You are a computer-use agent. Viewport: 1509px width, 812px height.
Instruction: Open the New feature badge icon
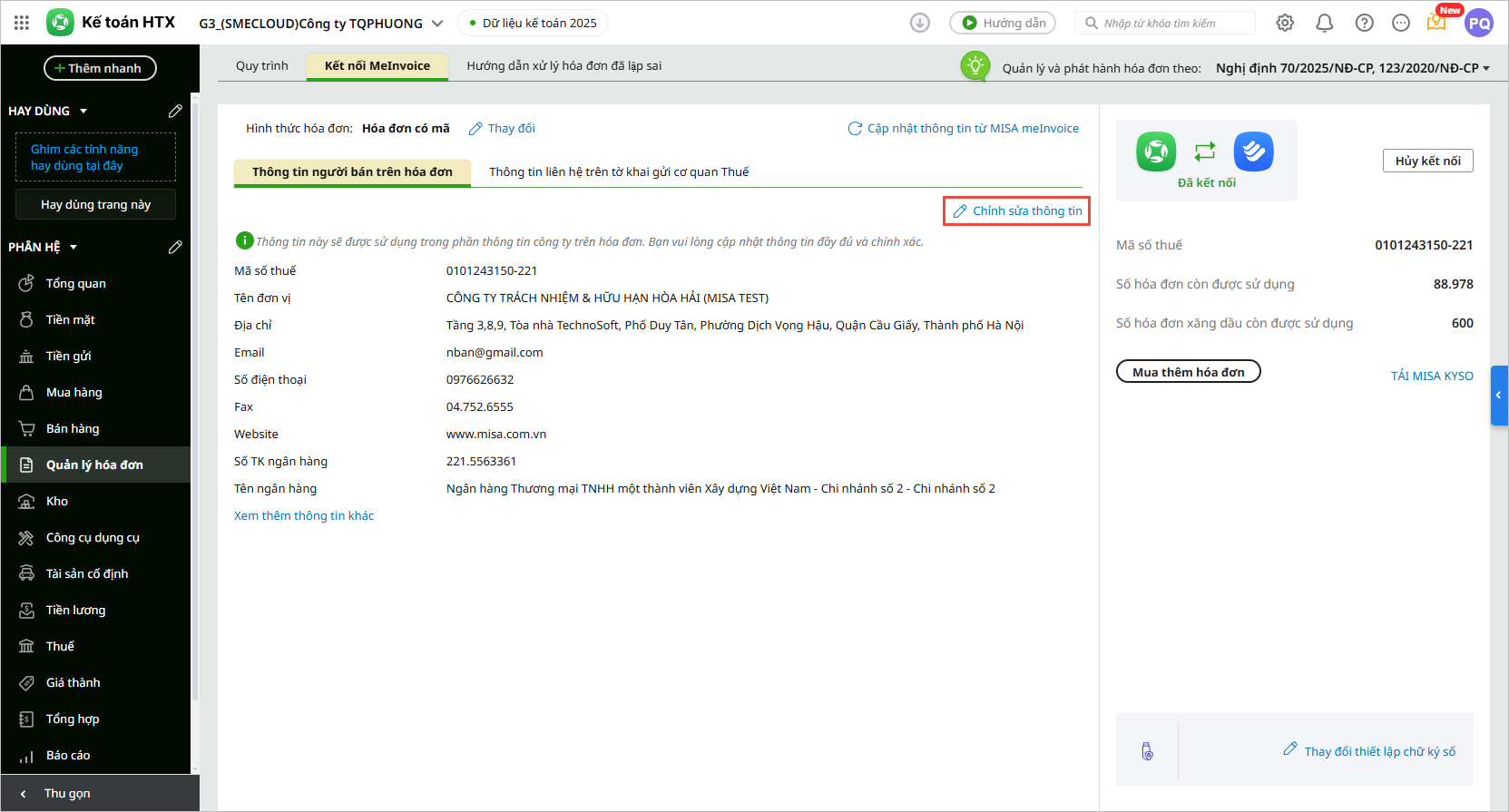[x=1437, y=21]
